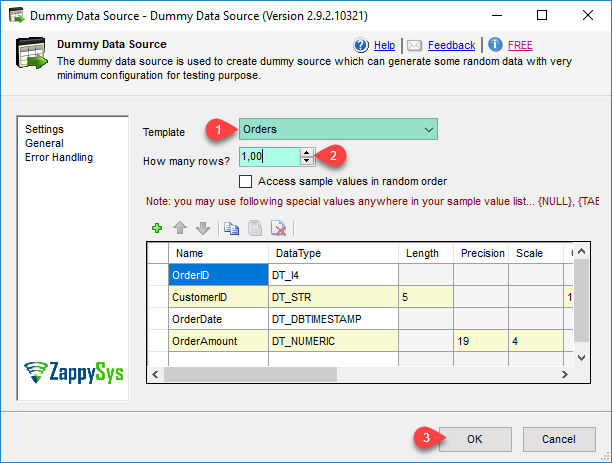The height and width of the screenshot is (463, 612).
Task: Click the DT_NUMERIC data type cell
Action: tap(333, 341)
